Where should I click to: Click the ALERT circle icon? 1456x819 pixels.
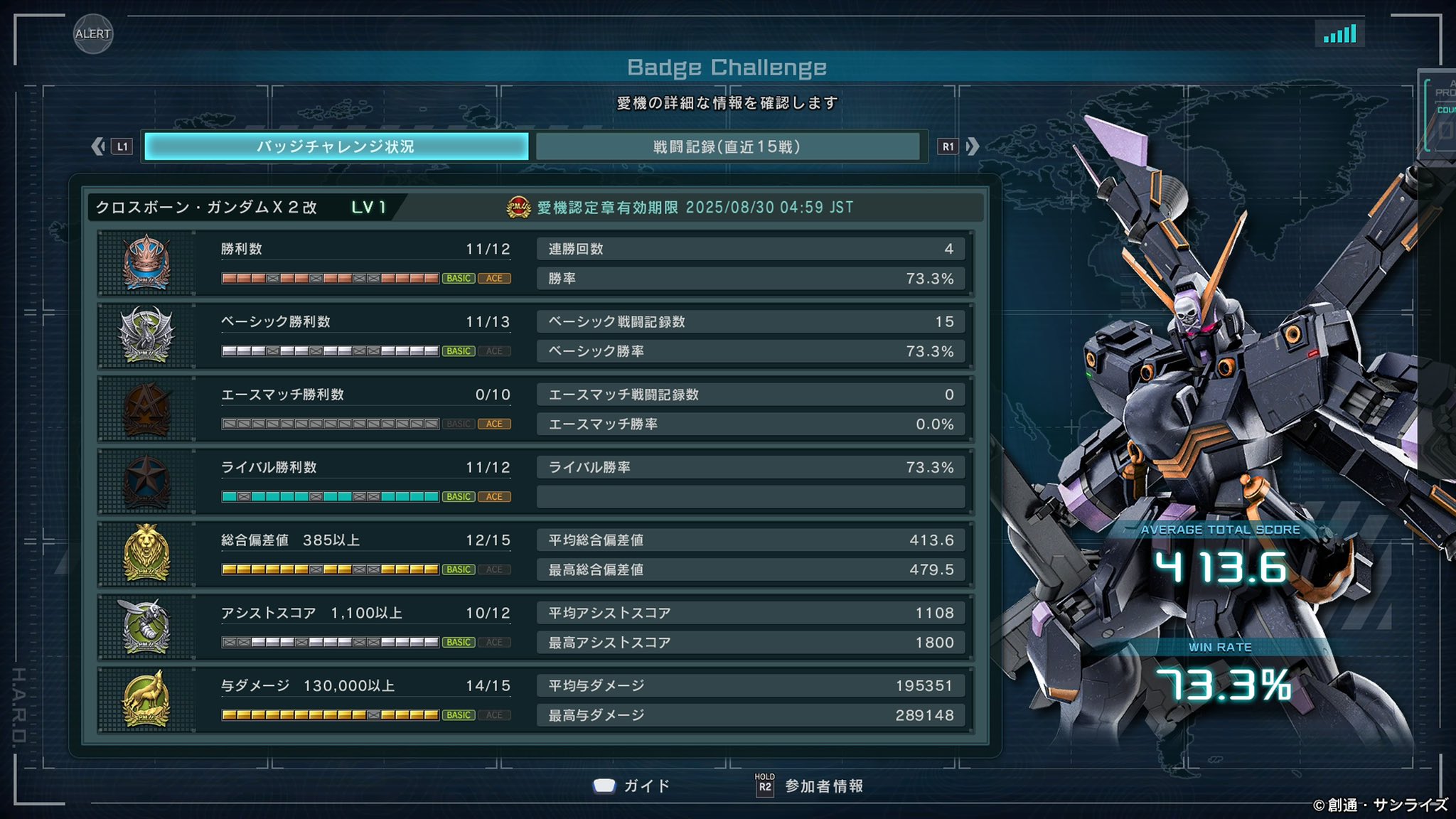click(93, 33)
